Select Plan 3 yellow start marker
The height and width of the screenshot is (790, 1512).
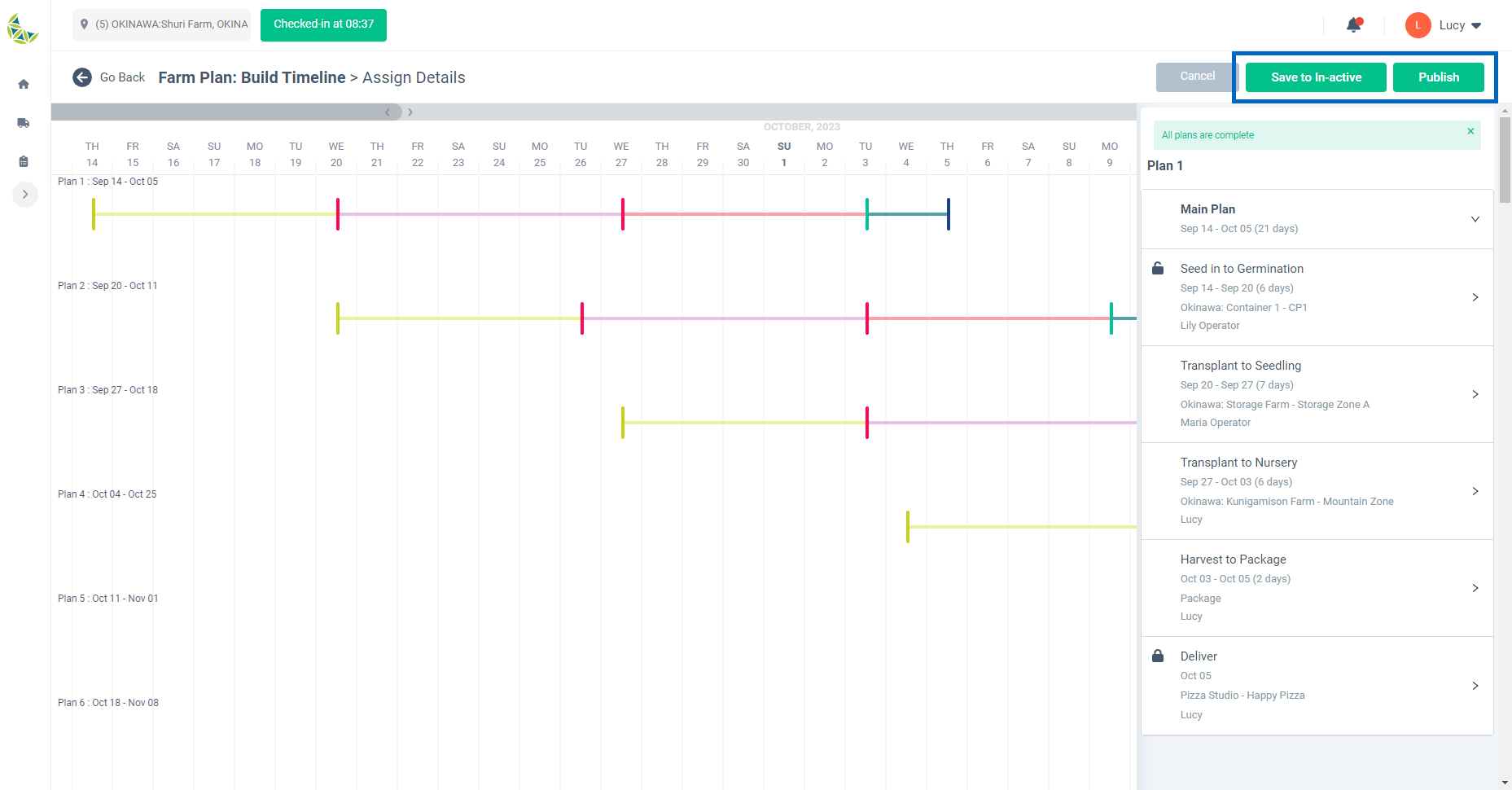[x=623, y=423]
